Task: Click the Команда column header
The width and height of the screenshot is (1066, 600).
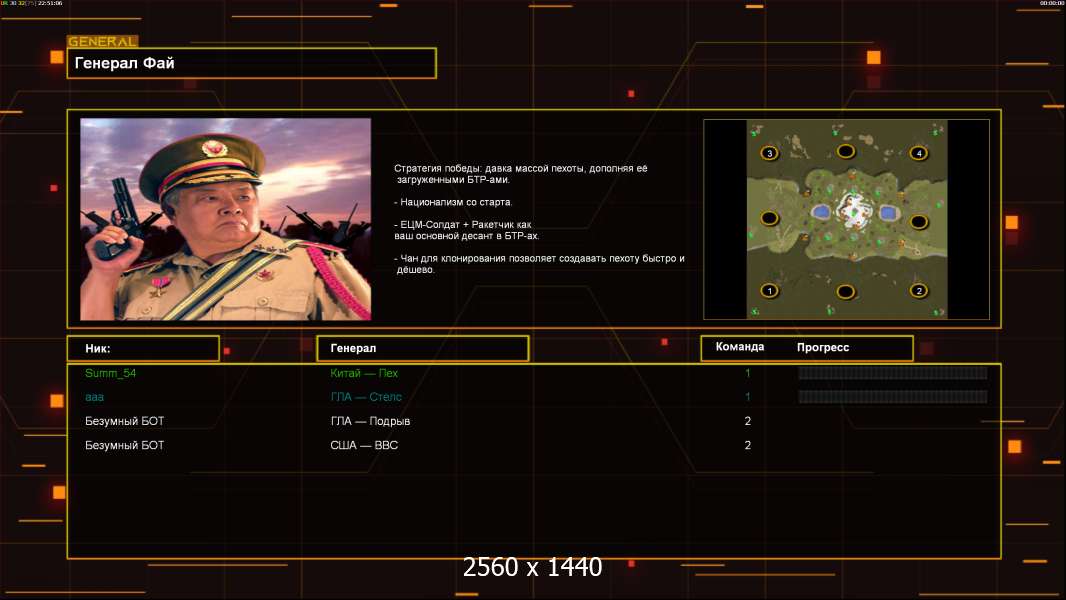Action: point(740,347)
